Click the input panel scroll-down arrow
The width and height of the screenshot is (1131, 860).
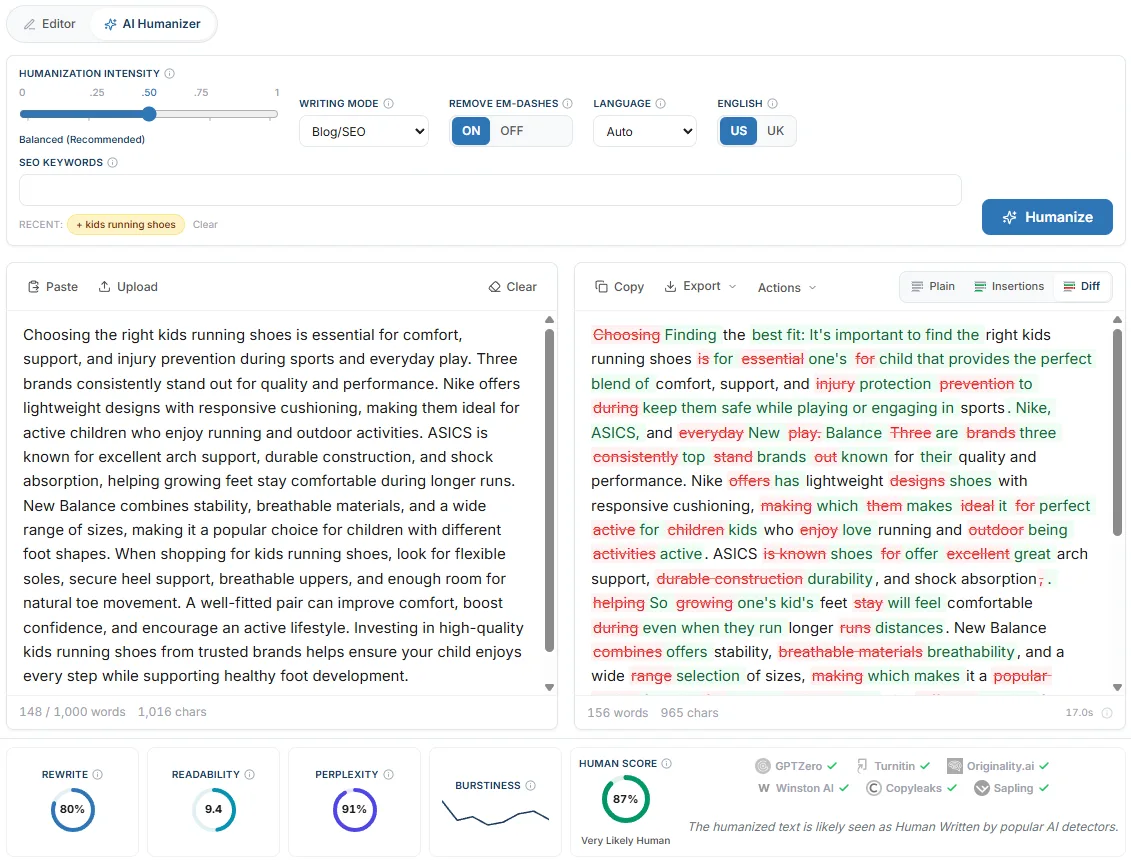coord(550,688)
